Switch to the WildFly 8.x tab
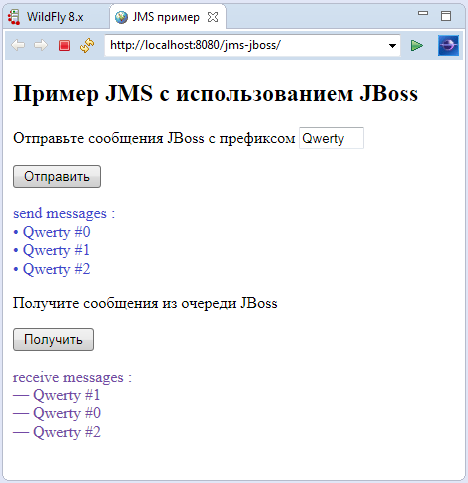This screenshot has height=483, width=468. click(x=55, y=17)
